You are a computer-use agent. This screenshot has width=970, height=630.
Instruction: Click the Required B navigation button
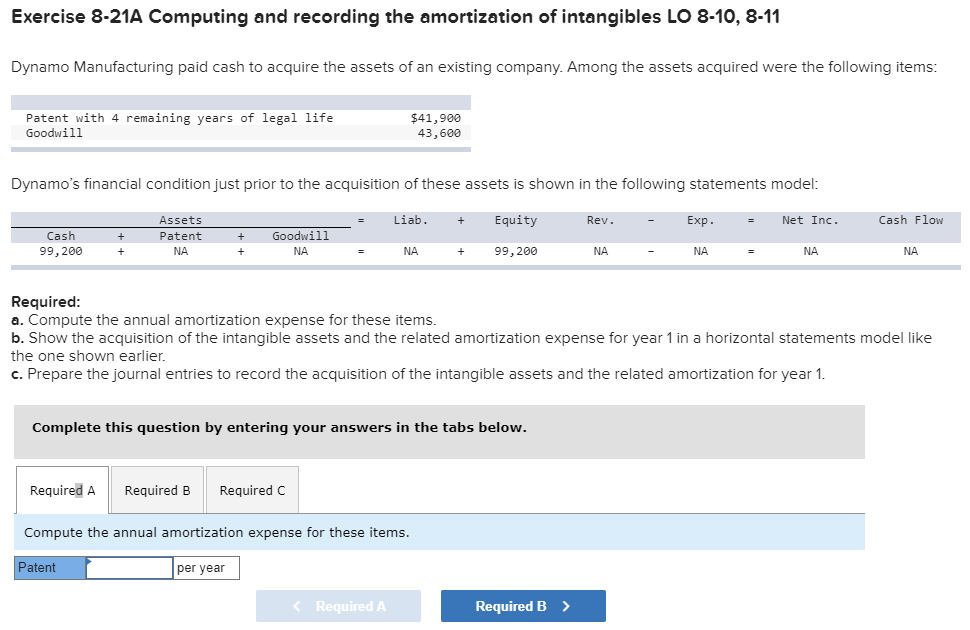(x=522, y=605)
